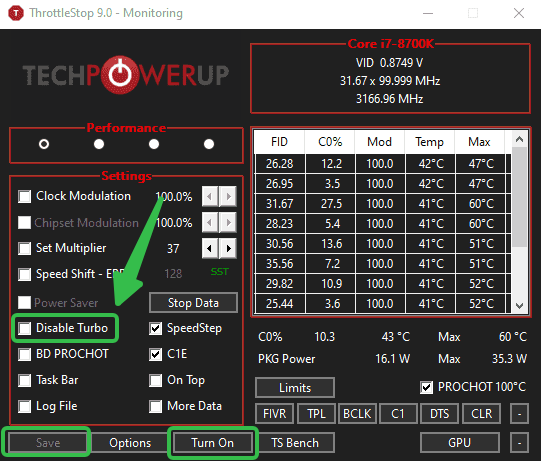Screen dimensions: 541x461
Task: Select the third Performance profile radio button
Action: pos(154,144)
